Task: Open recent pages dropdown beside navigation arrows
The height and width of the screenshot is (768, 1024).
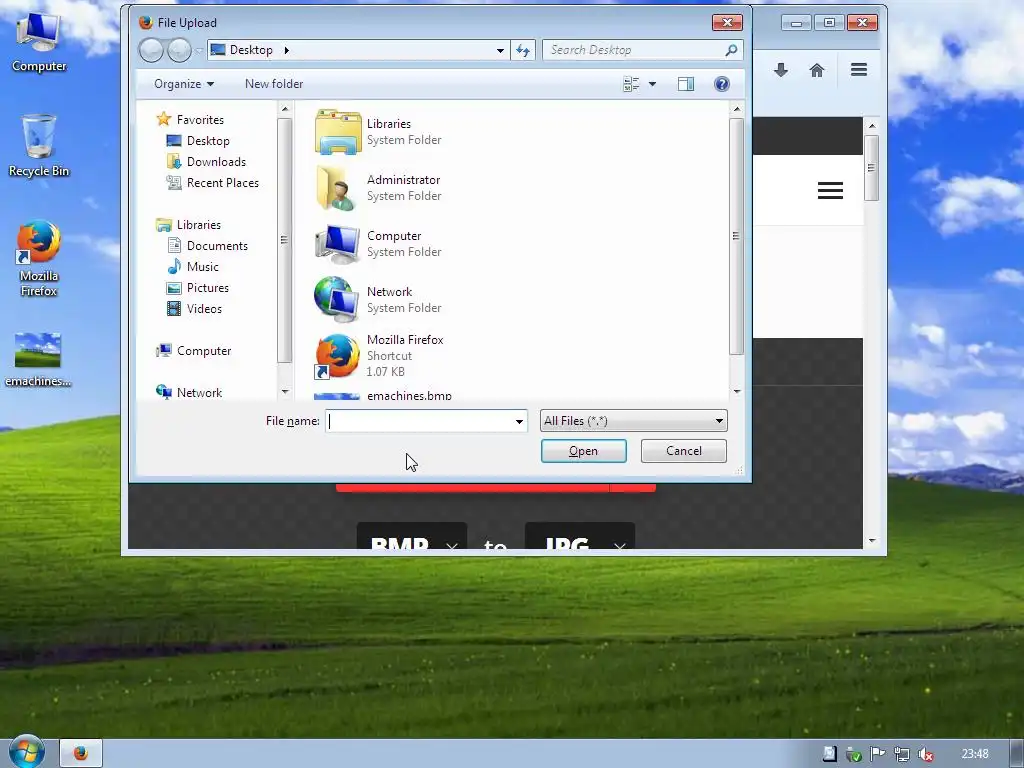Action: [x=199, y=50]
